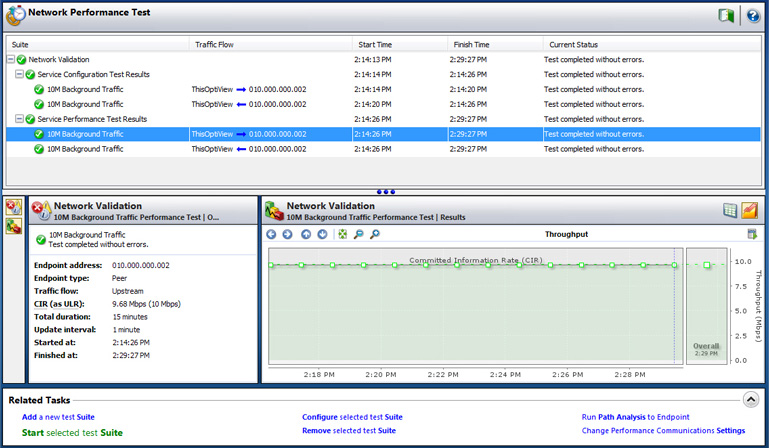Screen dimensions: 769x448
Task: Click the help question mark icon
Action: point(751,16)
